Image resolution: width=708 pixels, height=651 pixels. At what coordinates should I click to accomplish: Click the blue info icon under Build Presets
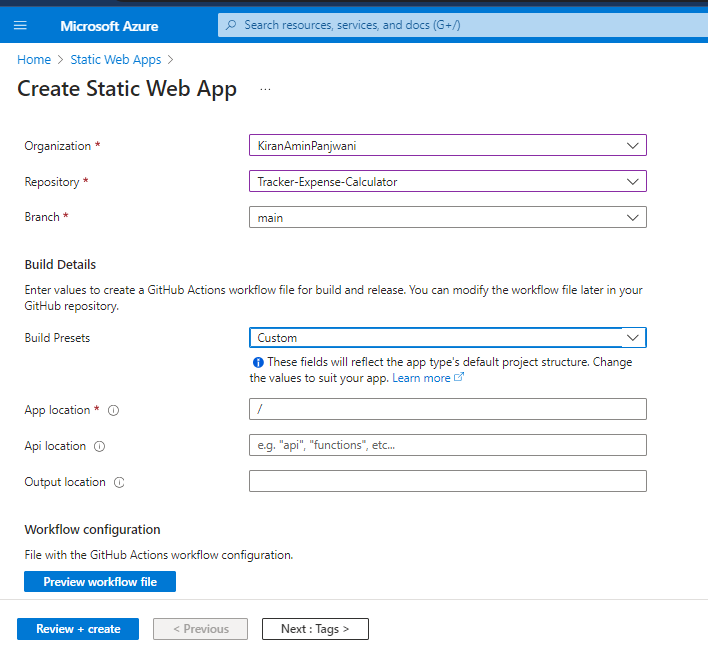point(258,362)
